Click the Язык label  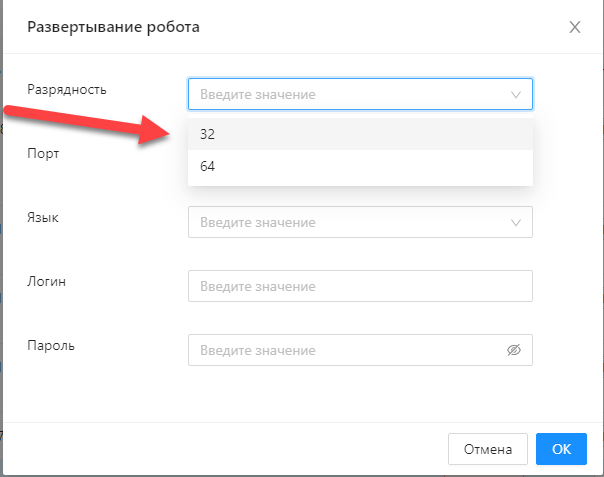43,218
